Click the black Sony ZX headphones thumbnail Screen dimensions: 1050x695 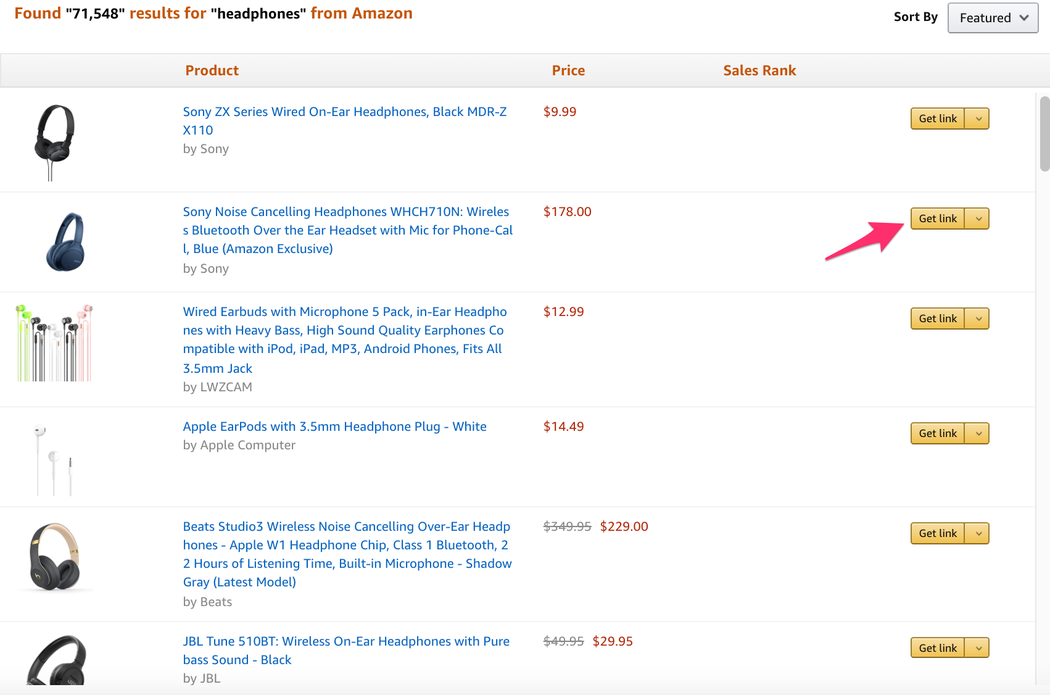point(54,142)
